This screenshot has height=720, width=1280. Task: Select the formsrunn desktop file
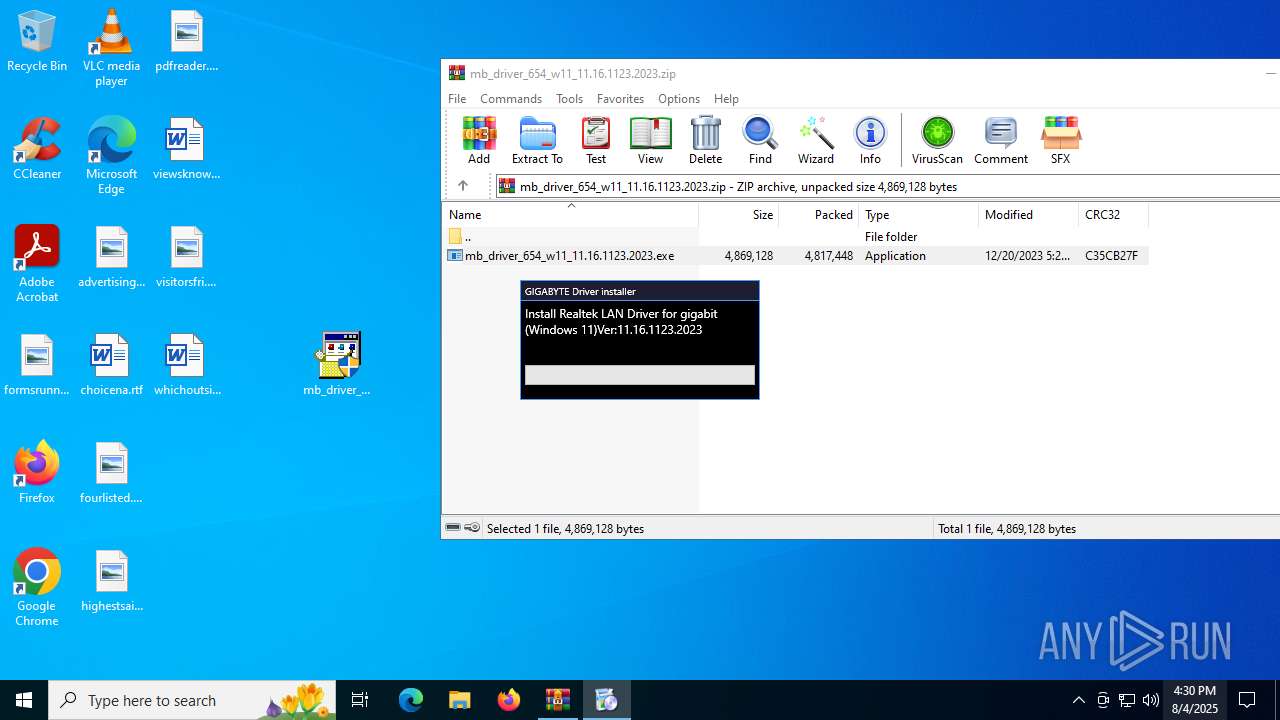click(x=37, y=366)
